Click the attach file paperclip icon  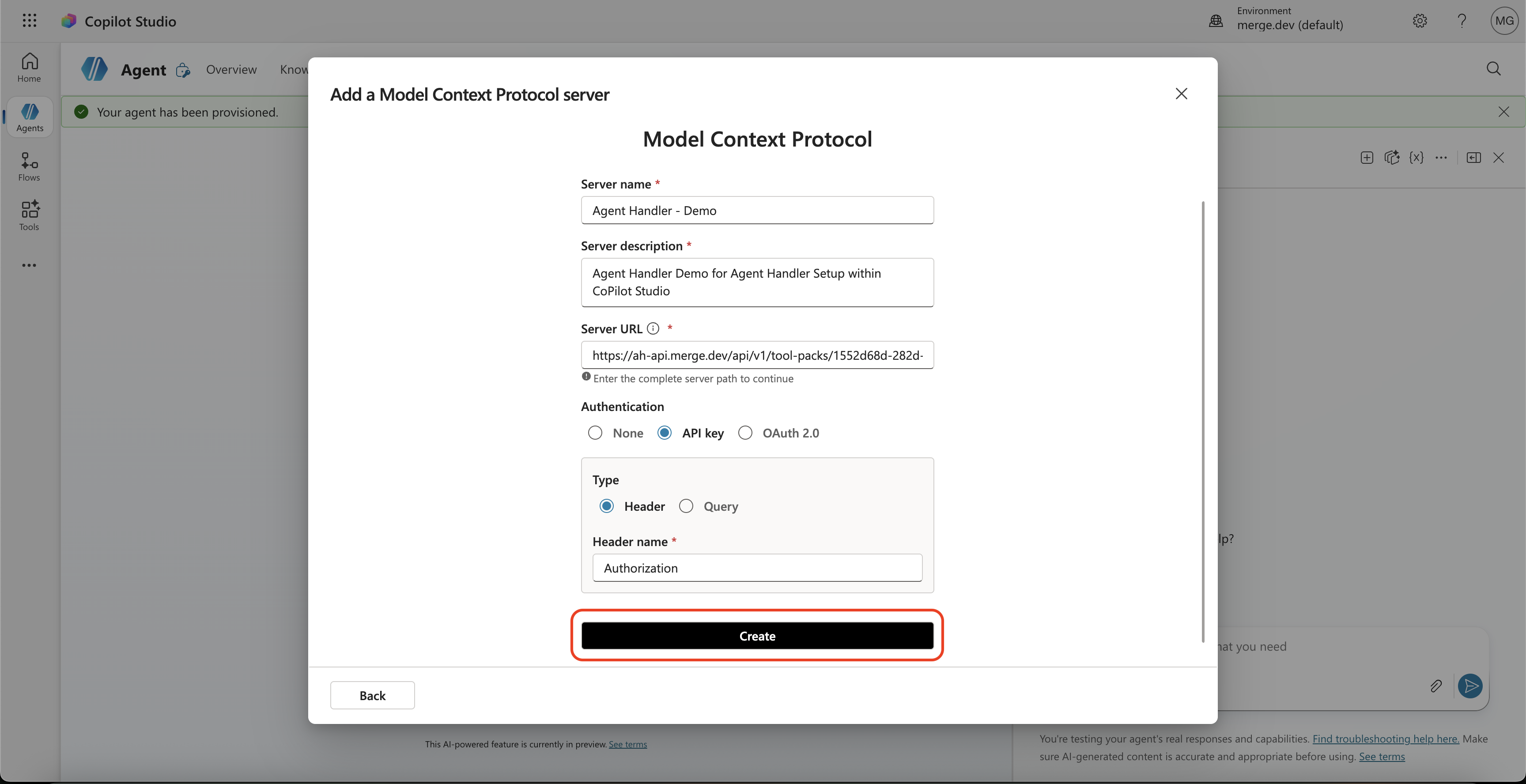click(x=1435, y=686)
